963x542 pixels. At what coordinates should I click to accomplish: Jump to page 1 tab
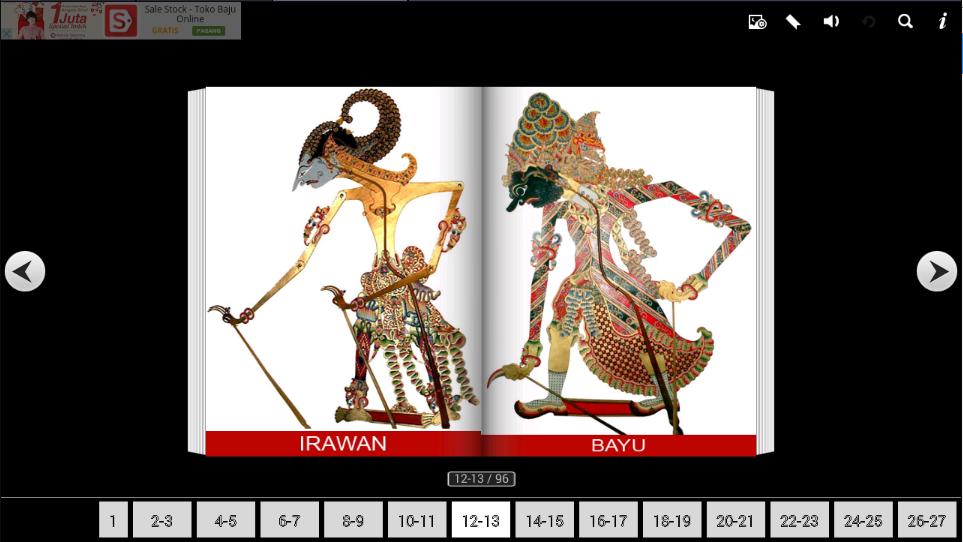coord(113,521)
